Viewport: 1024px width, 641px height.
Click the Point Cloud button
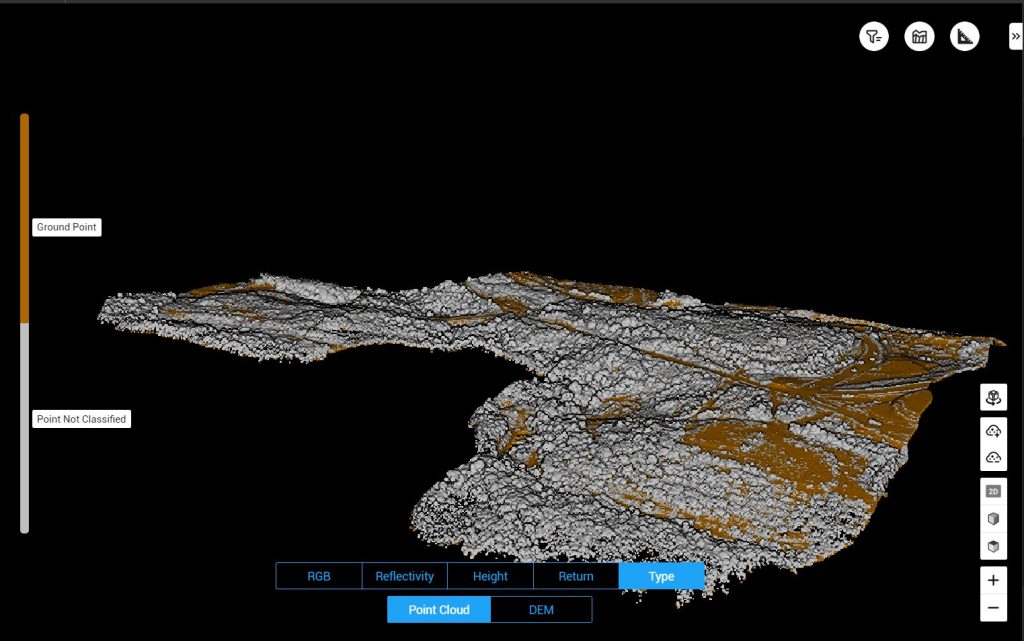click(x=439, y=609)
